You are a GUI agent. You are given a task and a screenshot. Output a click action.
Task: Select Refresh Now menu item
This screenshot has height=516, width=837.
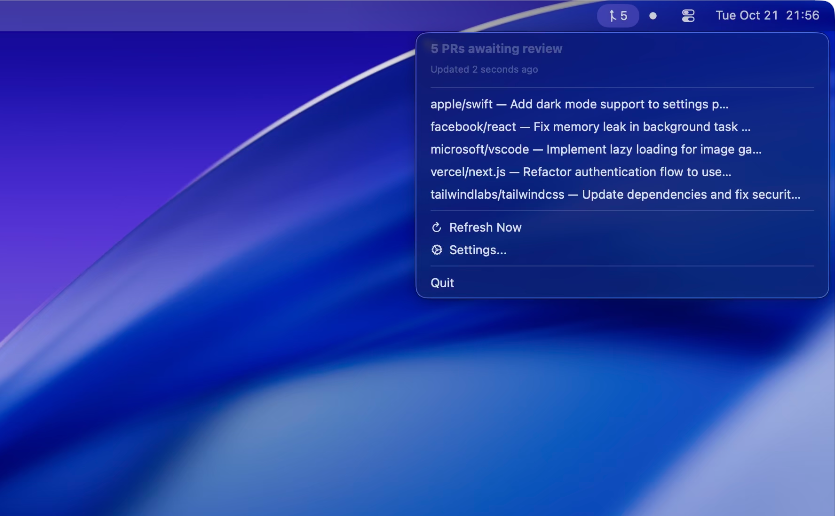(x=622, y=227)
